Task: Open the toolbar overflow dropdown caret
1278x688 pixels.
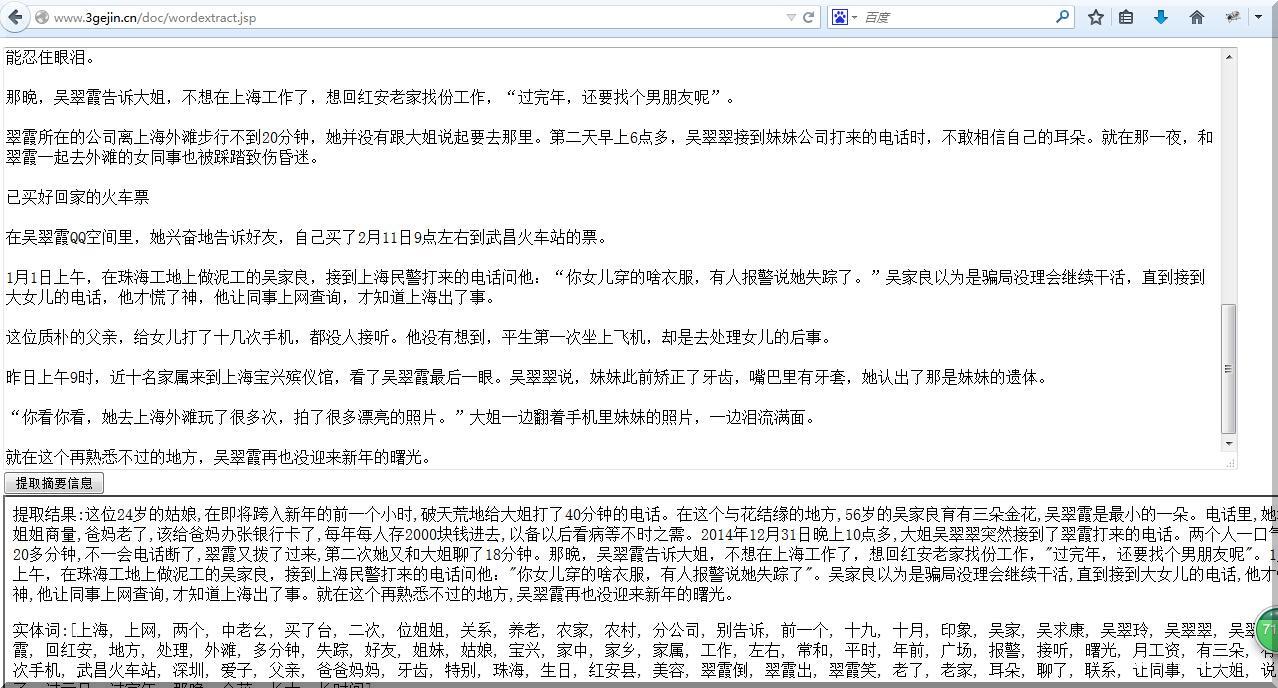Action: pyautogui.click(x=1258, y=17)
